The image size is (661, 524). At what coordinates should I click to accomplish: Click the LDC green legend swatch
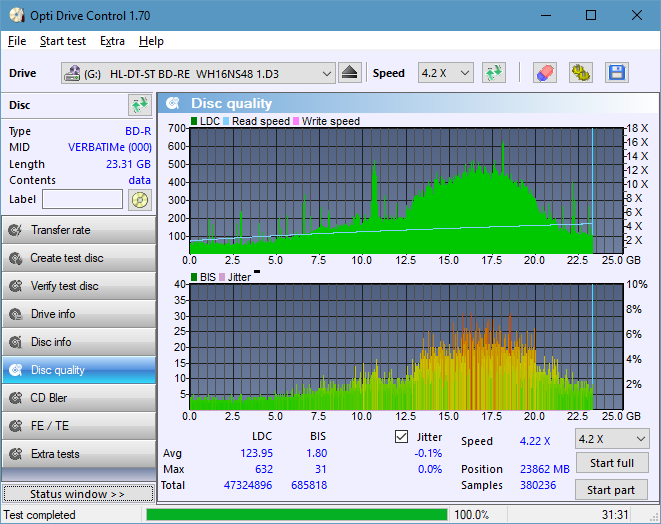tap(194, 121)
